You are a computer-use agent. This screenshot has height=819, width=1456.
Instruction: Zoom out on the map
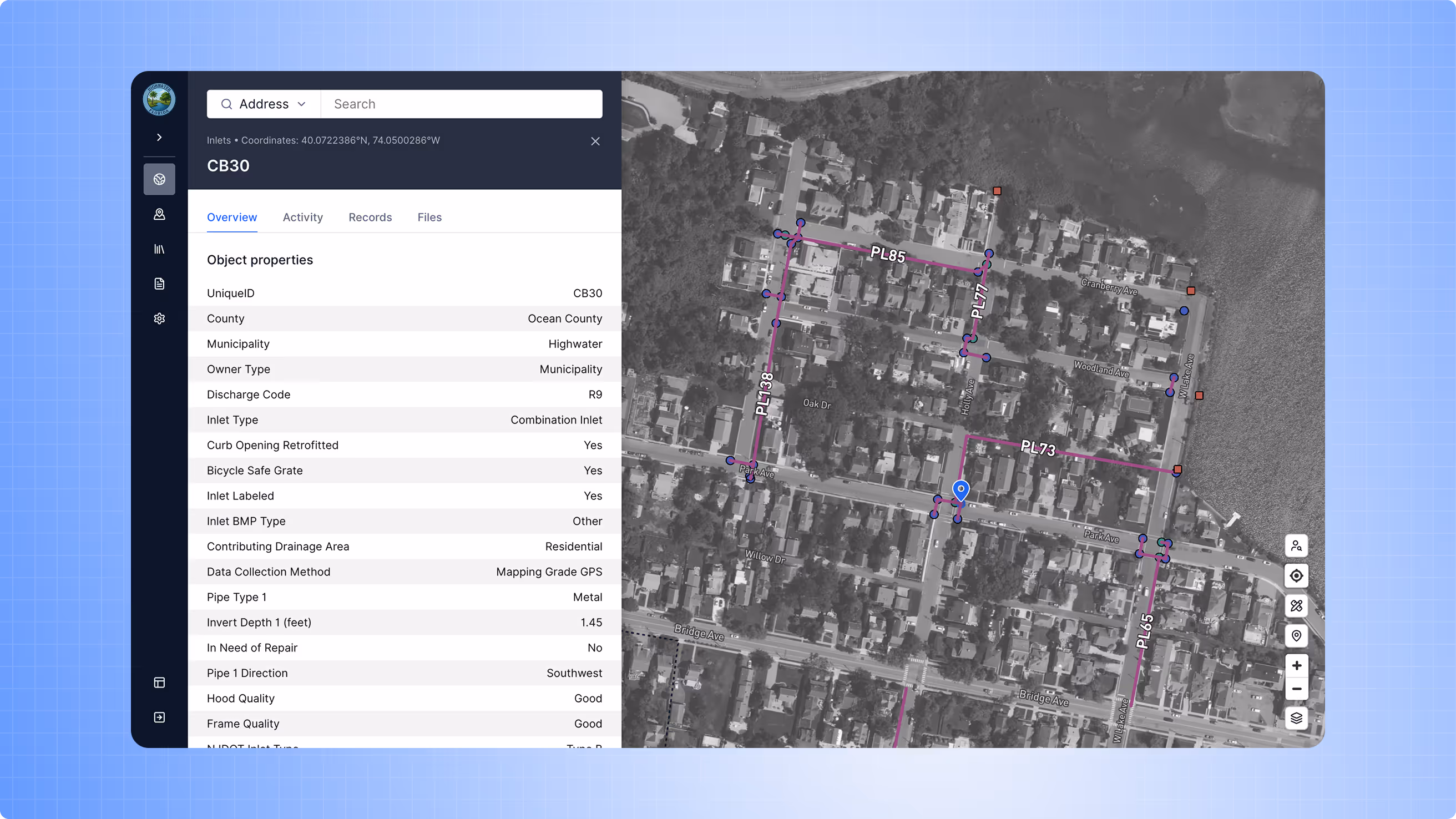1296,689
